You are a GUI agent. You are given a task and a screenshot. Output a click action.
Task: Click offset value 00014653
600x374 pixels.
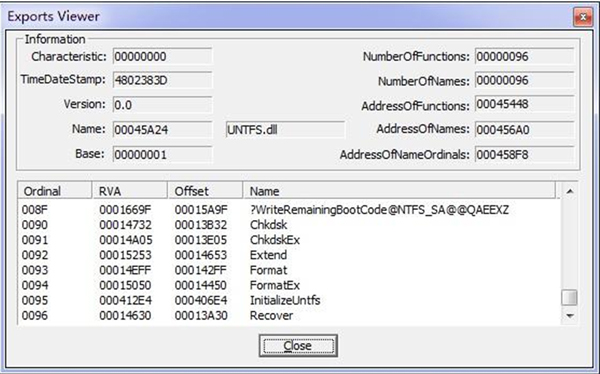click(201, 255)
